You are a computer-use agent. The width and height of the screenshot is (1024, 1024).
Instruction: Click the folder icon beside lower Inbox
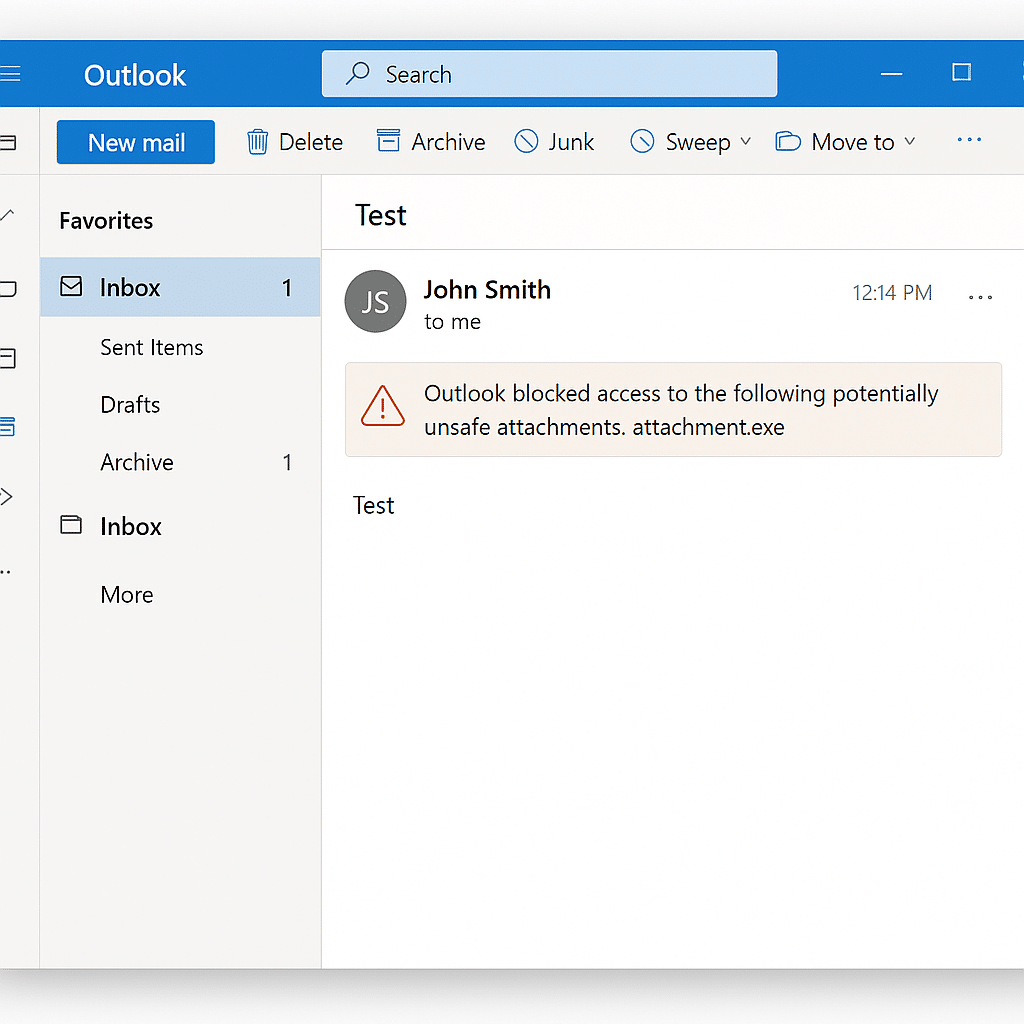pos(71,524)
